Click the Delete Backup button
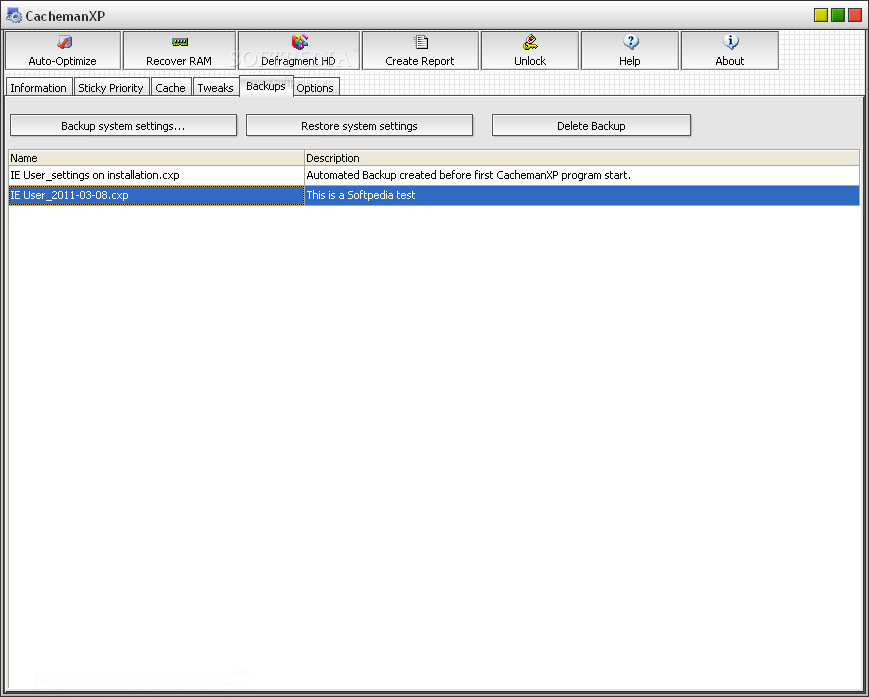 tap(591, 125)
